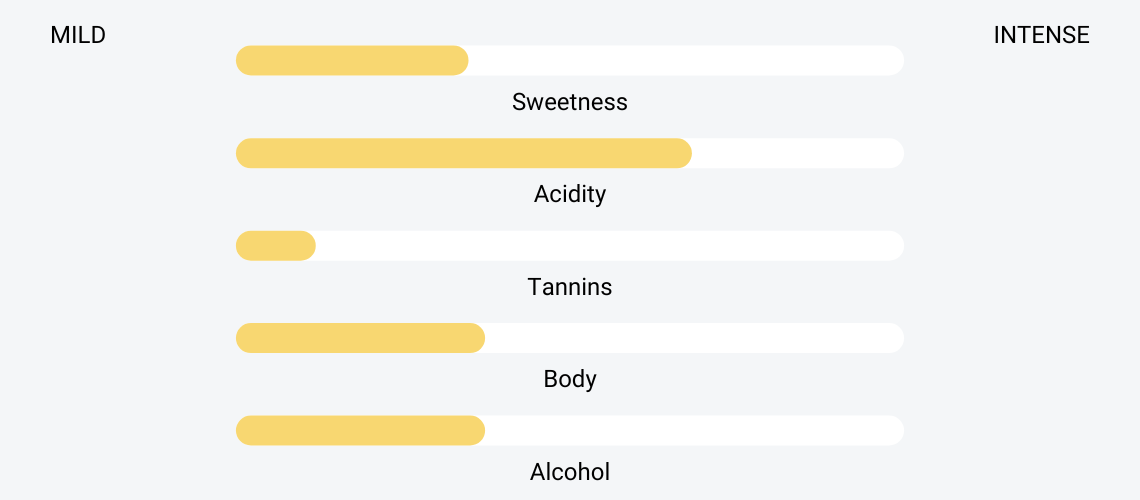1140x500 pixels.
Task: Click the Body text label
Action: click(x=569, y=379)
